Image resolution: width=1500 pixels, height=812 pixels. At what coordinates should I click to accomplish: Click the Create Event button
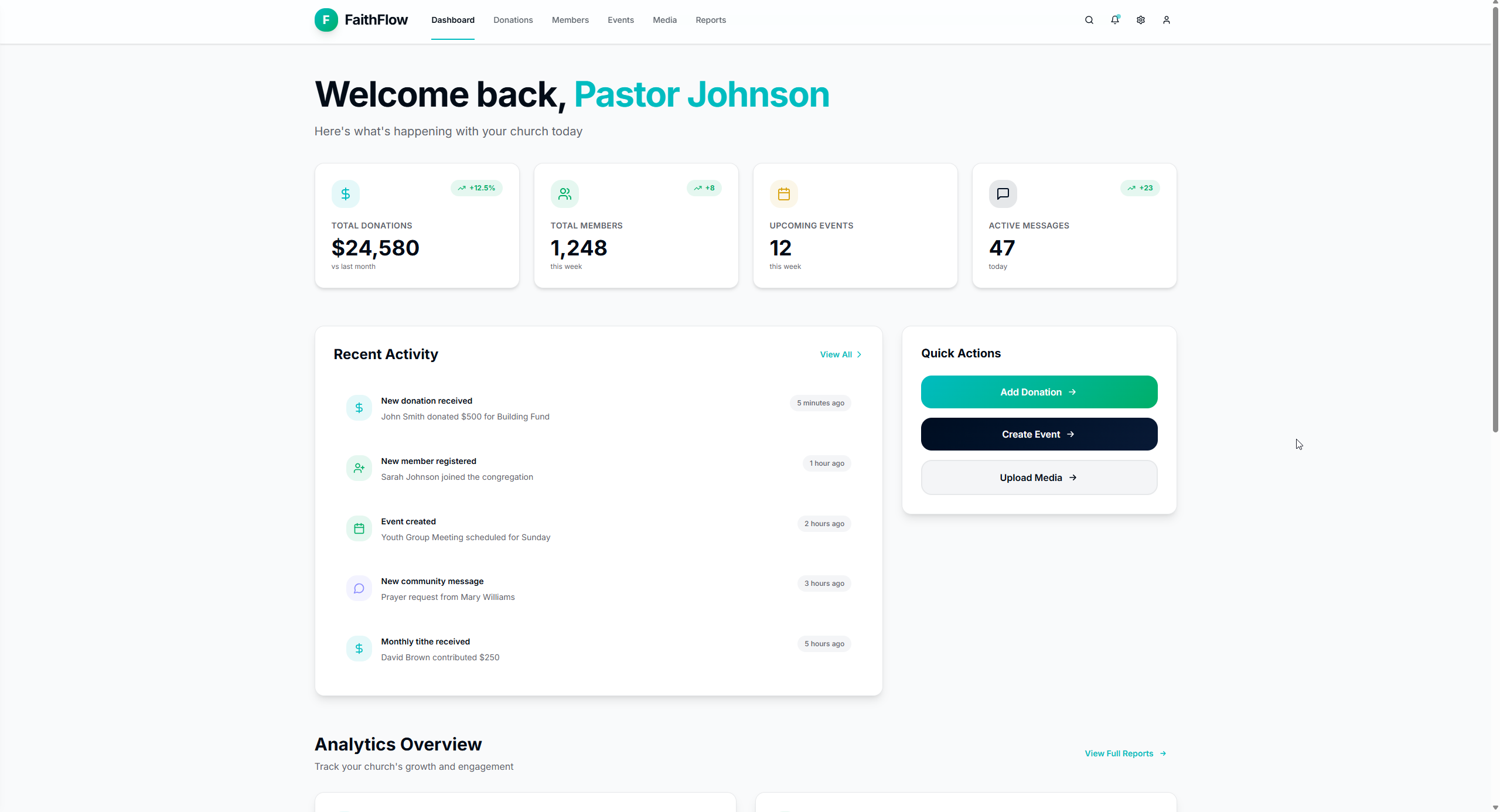[1038, 434]
